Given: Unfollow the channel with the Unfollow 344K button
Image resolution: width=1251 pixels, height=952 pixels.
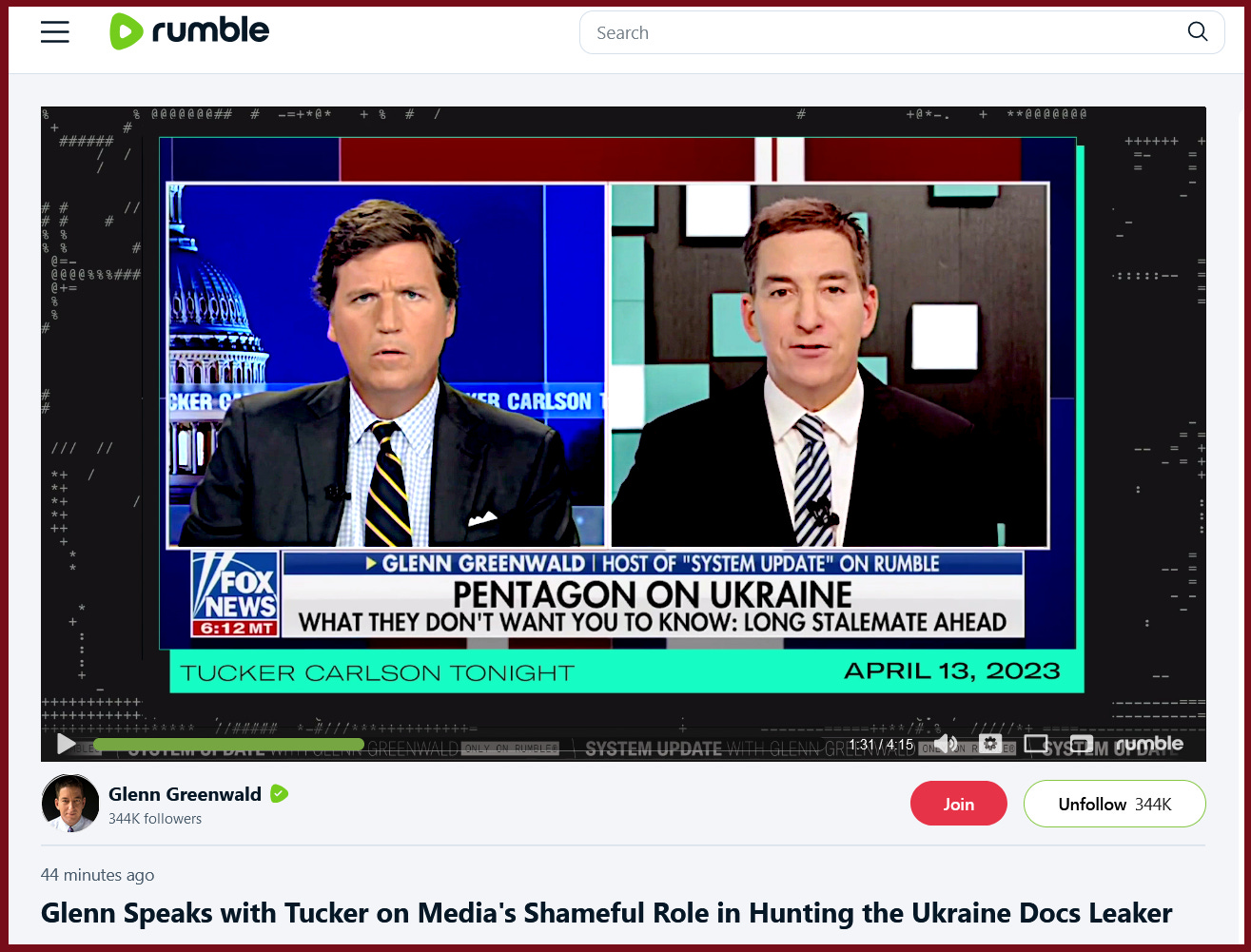Looking at the screenshot, I should (1114, 804).
